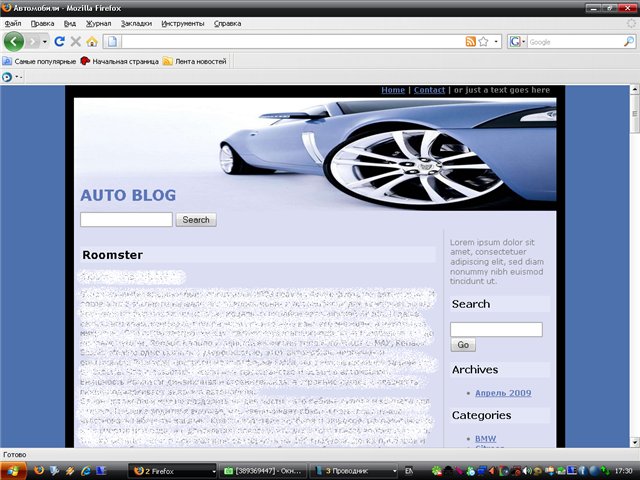This screenshot has width=640, height=480.
Task: Bookmark this page with the star icon
Action: (483, 41)
